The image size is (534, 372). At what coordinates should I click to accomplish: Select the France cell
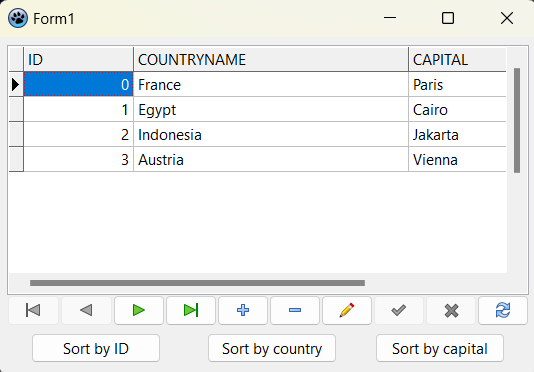pyautogui.click(x=271, y=84)
